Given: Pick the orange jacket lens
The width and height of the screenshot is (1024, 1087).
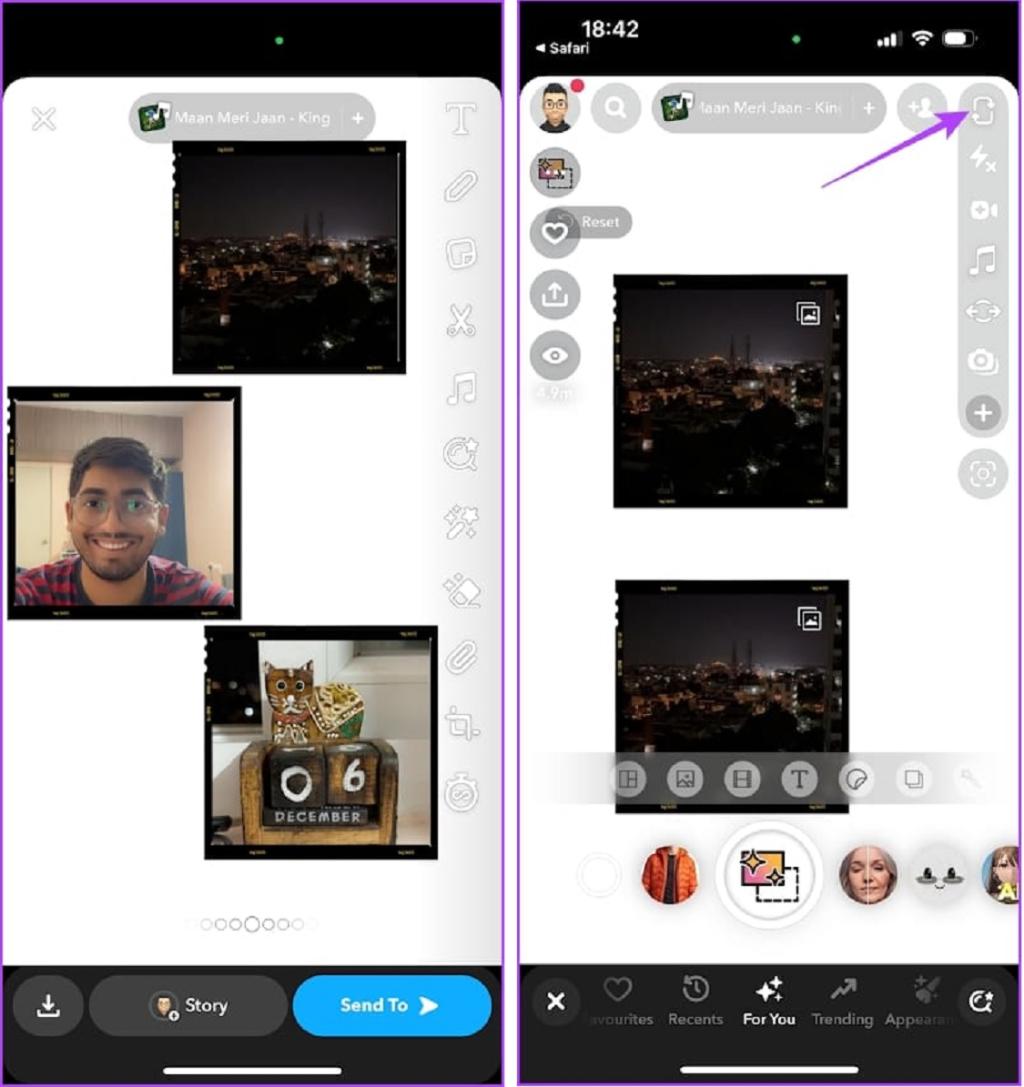Looking at the screenshot, I should (670, 875).
